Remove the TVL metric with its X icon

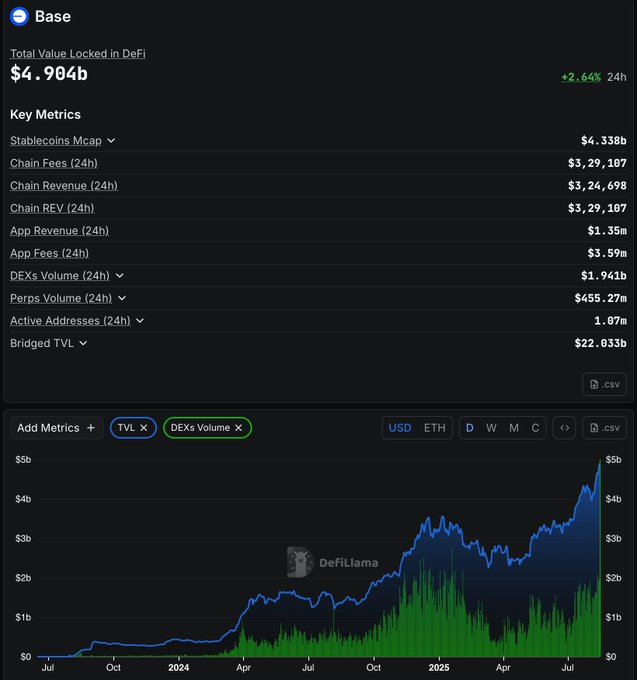144,428
